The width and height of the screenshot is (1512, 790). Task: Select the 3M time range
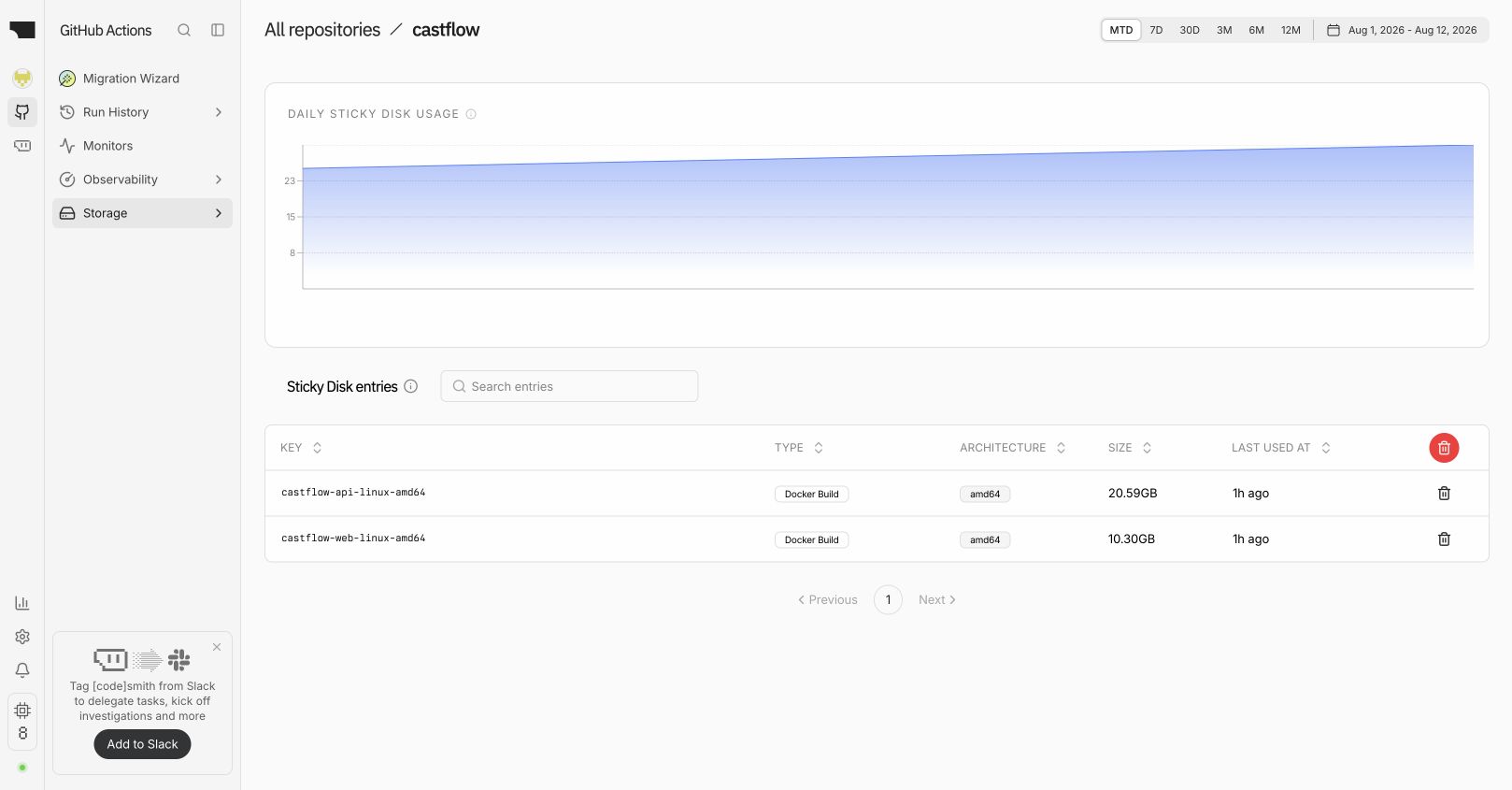click(x=1224, y=30)
